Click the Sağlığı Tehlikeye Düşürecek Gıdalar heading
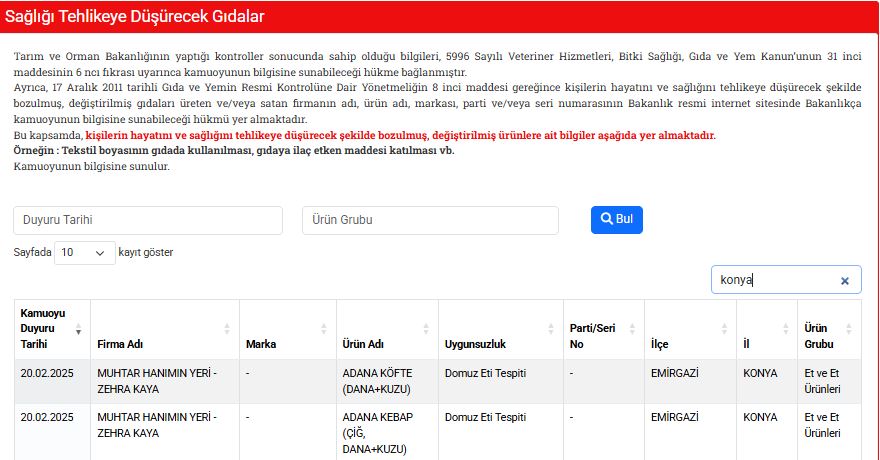 coord(135,16)
